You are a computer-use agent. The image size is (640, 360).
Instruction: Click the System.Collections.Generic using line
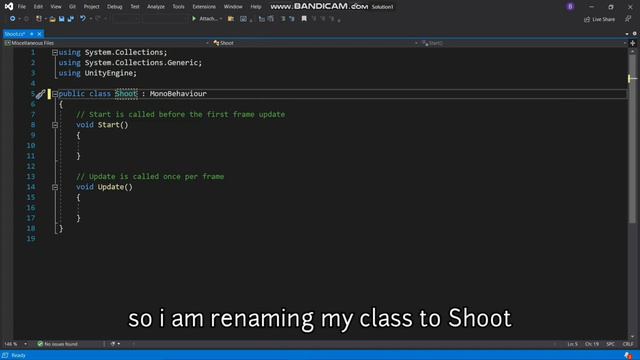tap(130, 62)
